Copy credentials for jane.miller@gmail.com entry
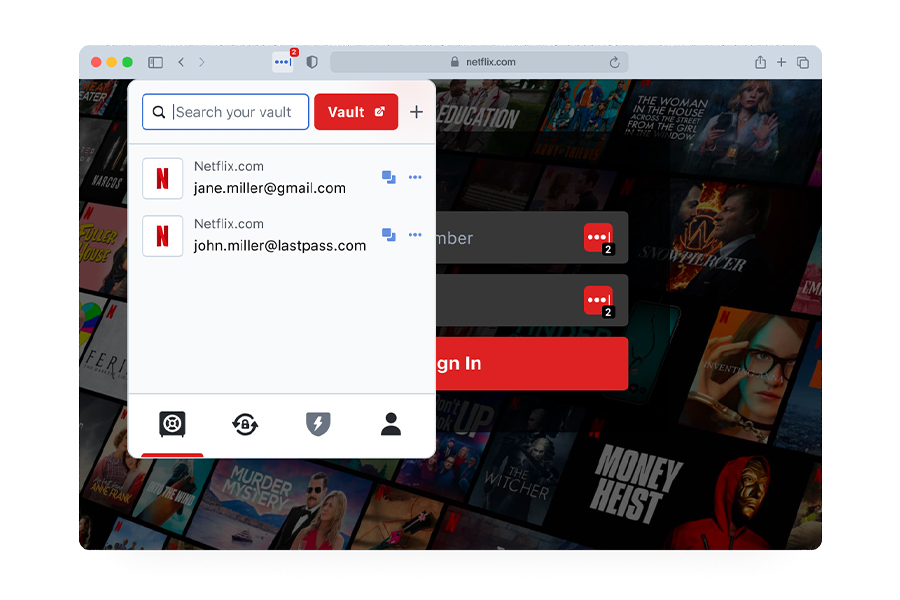The width and height of the screenshot is (900, 600). (389, 178)
